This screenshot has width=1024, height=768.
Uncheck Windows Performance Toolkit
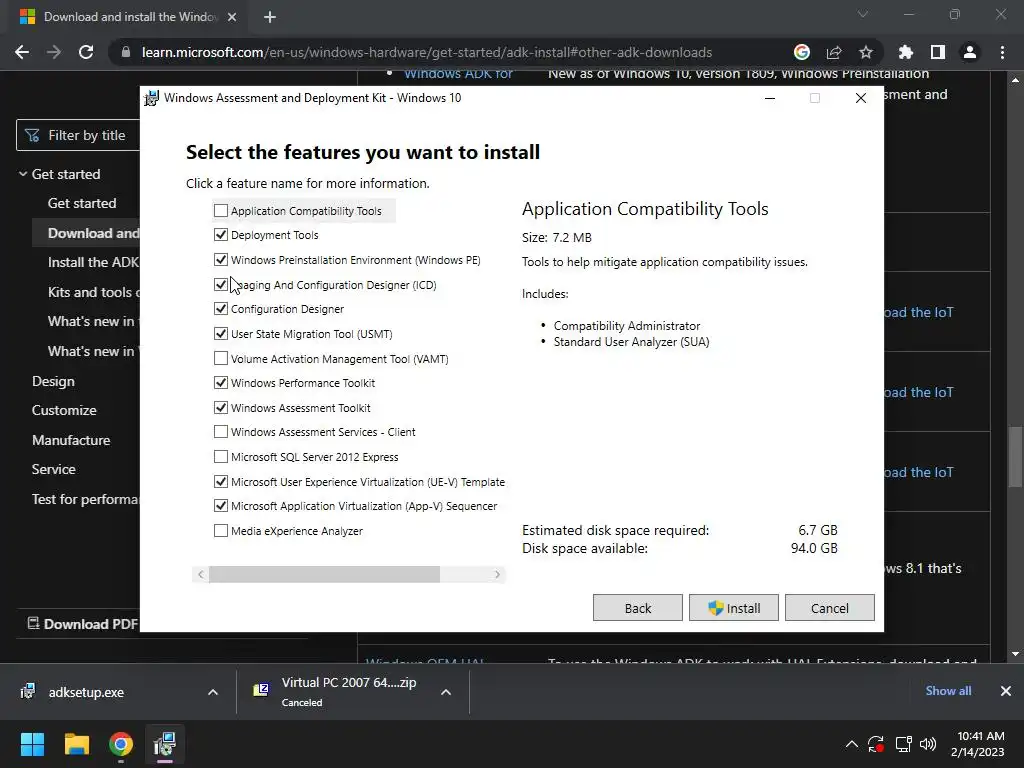coord(221,382)
